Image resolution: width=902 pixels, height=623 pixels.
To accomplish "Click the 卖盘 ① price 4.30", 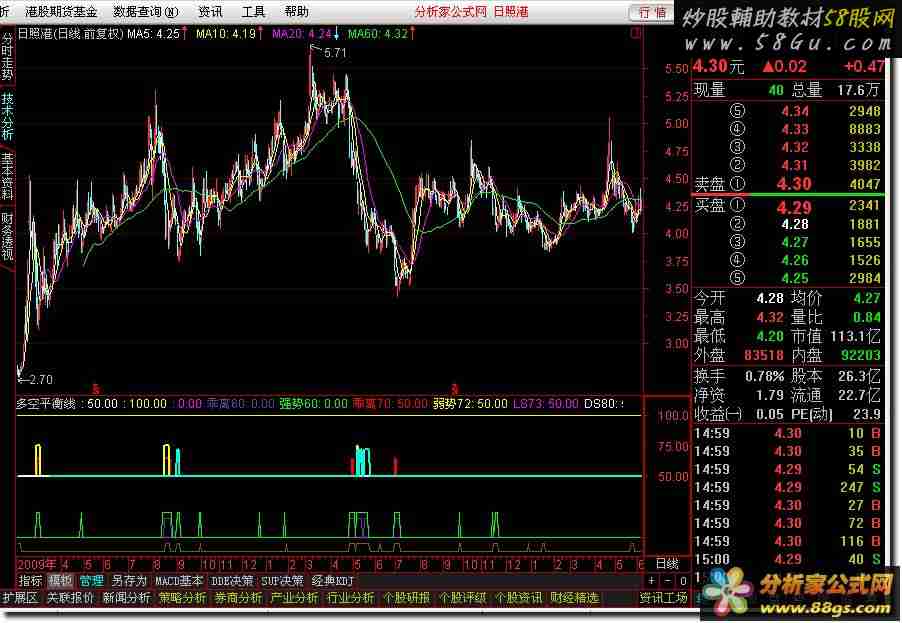I will [x=794, y=184].
